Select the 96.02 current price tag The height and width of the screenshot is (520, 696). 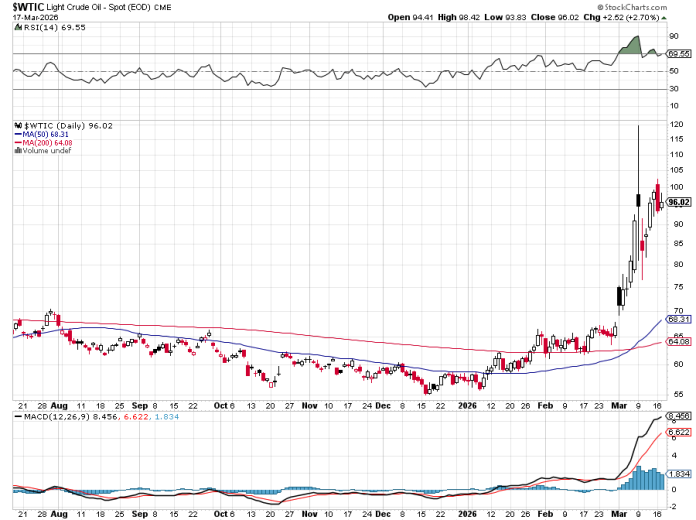point(680,202)
